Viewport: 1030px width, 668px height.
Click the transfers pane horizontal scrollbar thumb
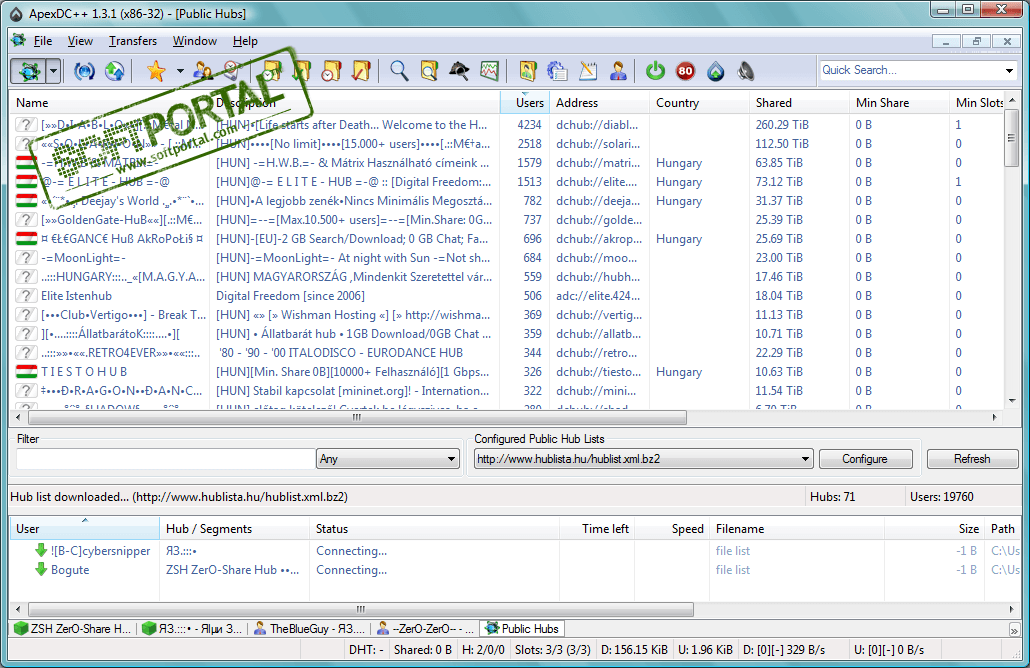[361, 610]
